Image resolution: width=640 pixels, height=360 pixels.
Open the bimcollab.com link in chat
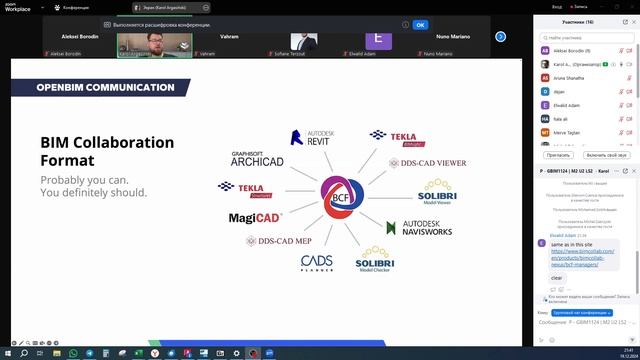582,258
